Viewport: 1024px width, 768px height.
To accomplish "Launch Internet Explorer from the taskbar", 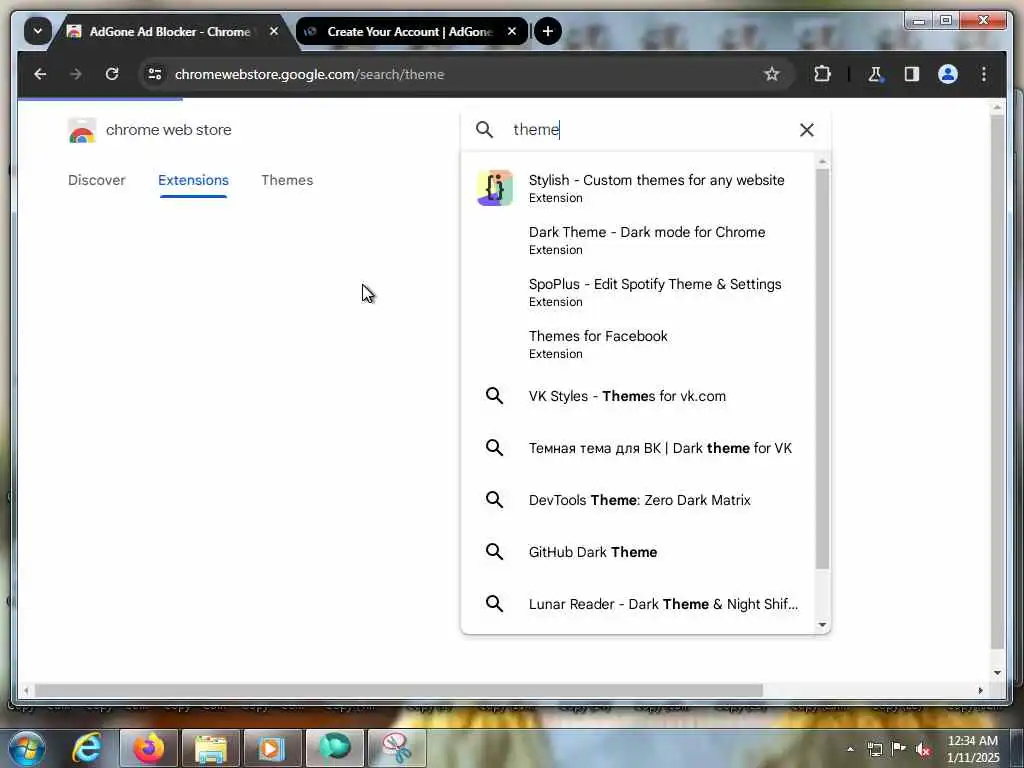I will [x=87, y=748].
